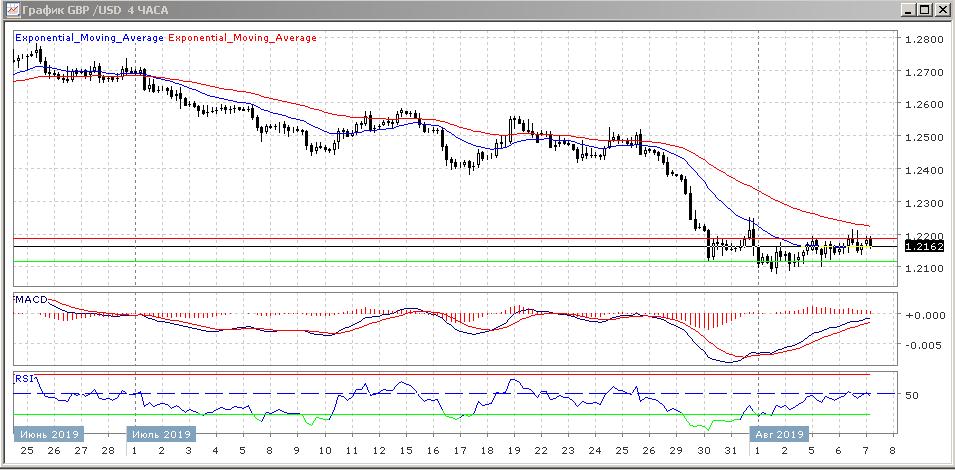Maximize the GBP/USD chart window

tap(924, 9)
